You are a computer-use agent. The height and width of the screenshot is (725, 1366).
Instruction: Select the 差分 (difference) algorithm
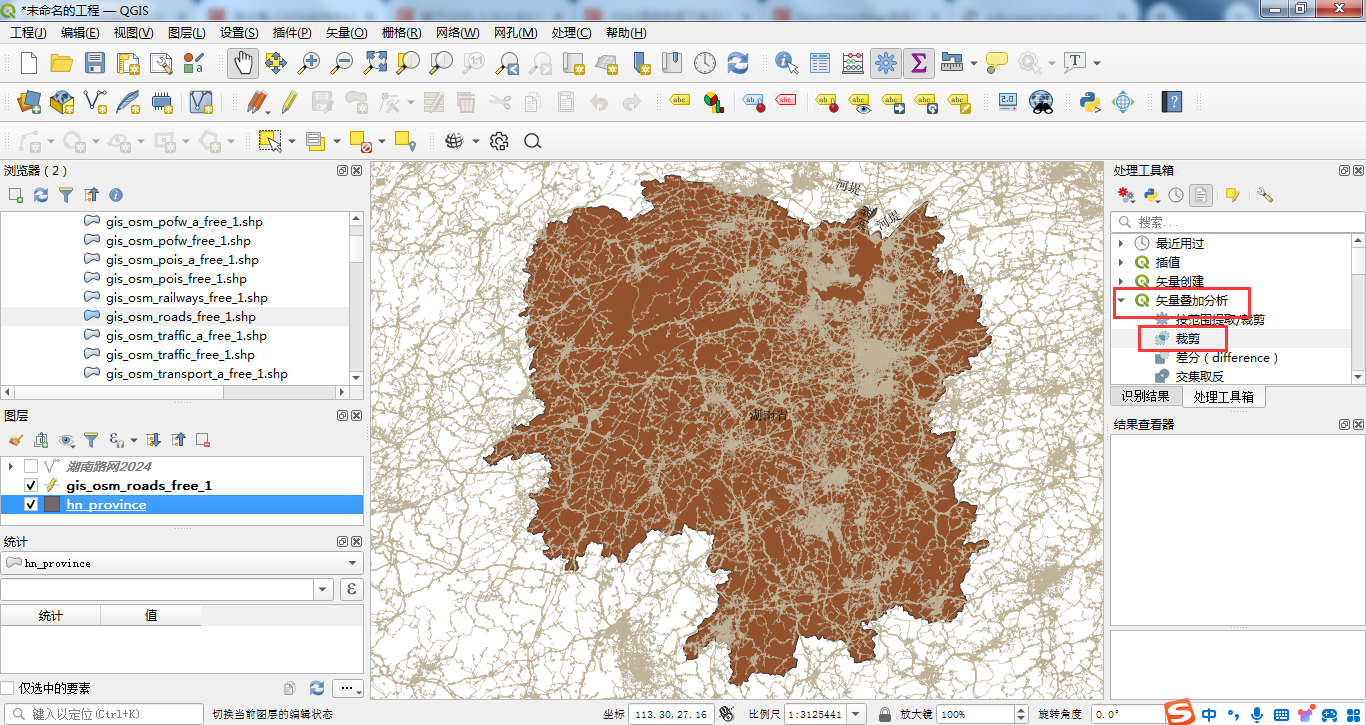1227,358
